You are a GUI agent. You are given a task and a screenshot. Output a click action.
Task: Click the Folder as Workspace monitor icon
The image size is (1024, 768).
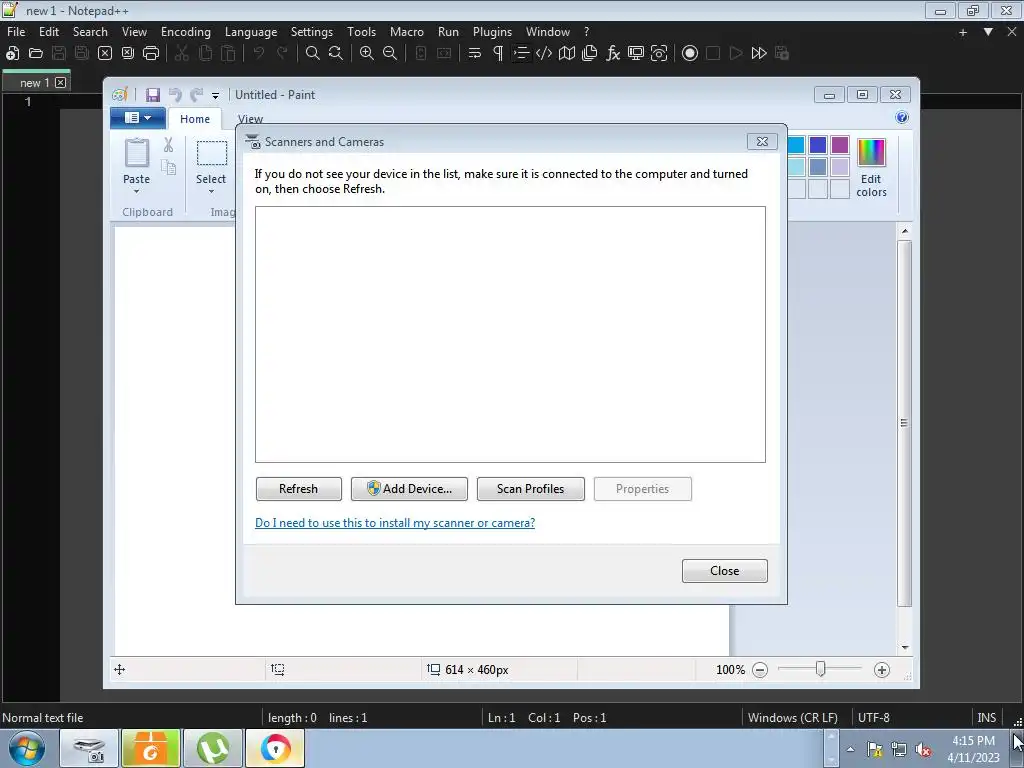(x=635, y=54)
